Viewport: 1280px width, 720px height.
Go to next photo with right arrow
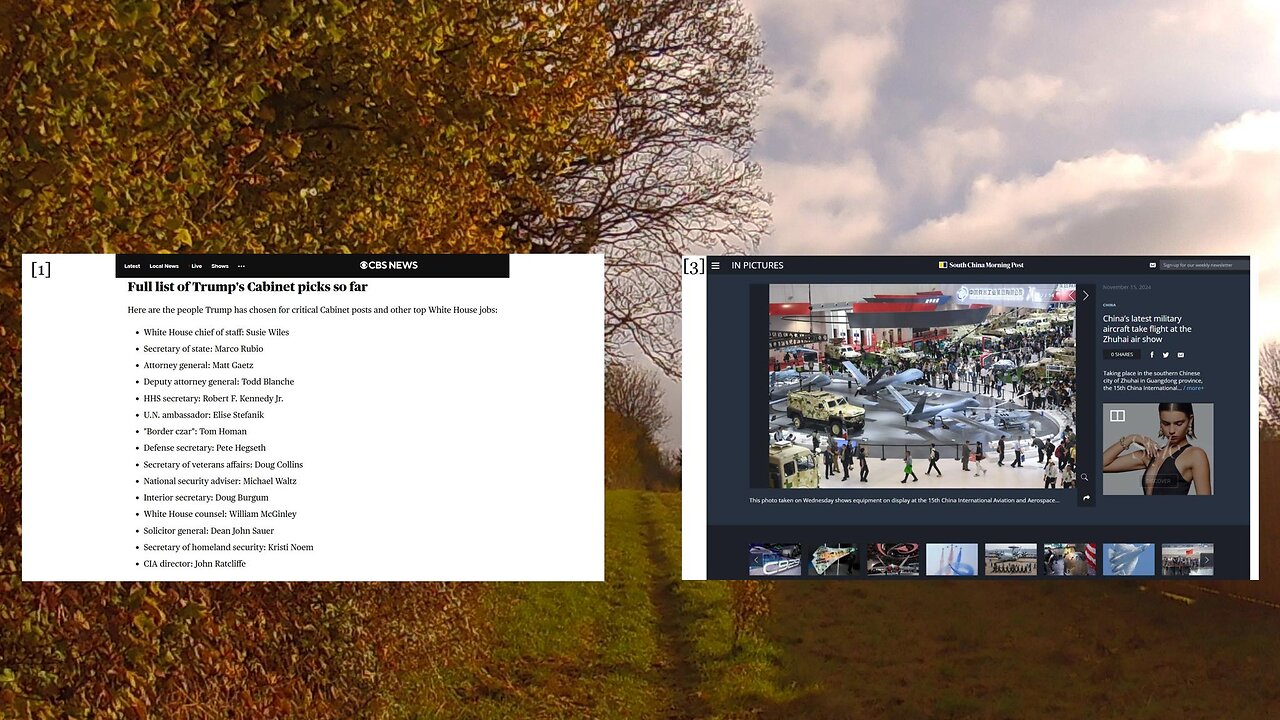[1085, 295]
